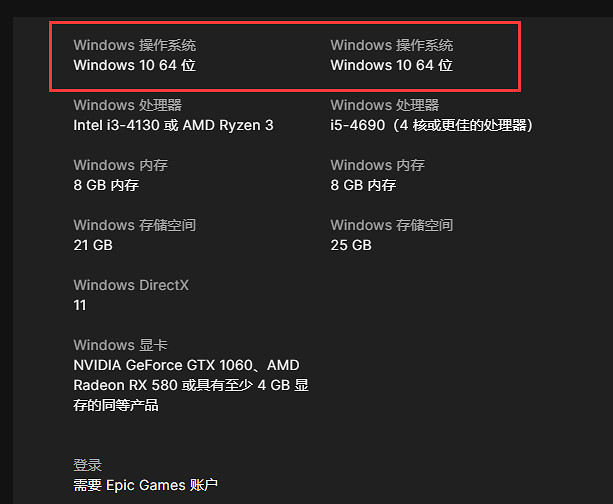Select 8 GB 内存 value above 21 GB section
The image size is (613, 504).
pyautogui.click(x=106, y=185)
